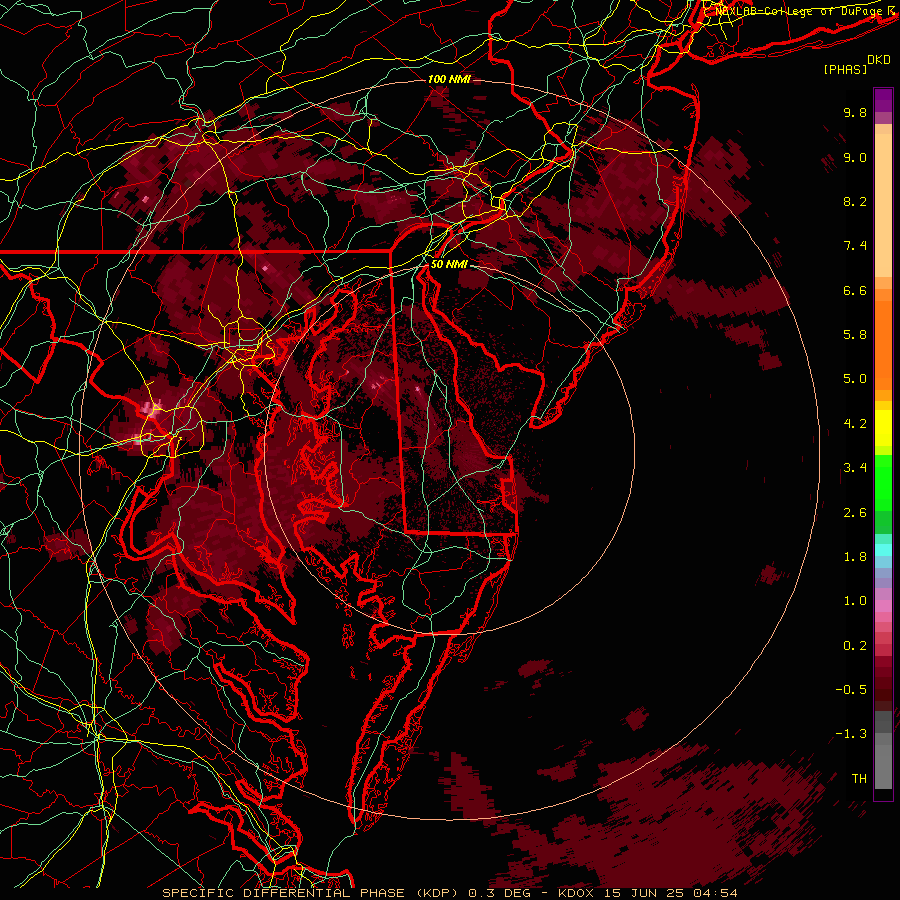The width and height of the screenshot is (900, 900).
Task: Pick the green segment of the color bar
Action: [883, 482]
